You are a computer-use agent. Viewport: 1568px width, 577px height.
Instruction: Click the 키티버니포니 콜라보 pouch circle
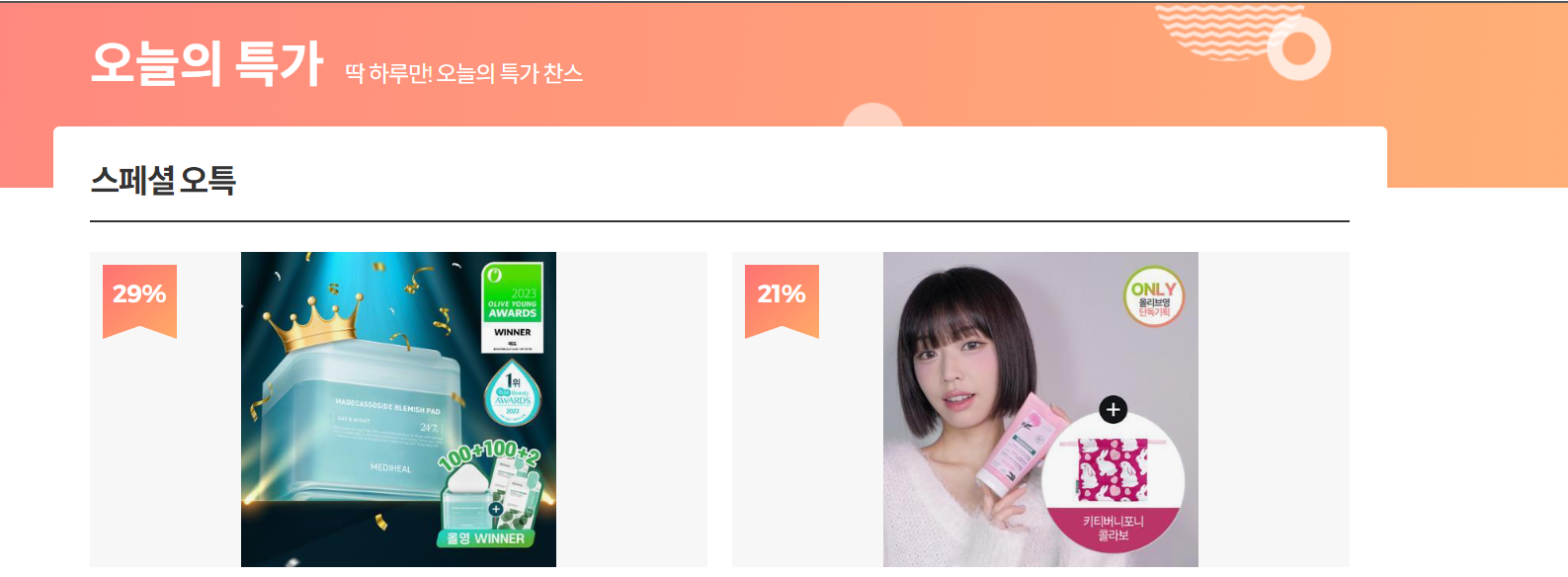(1113, 484)
